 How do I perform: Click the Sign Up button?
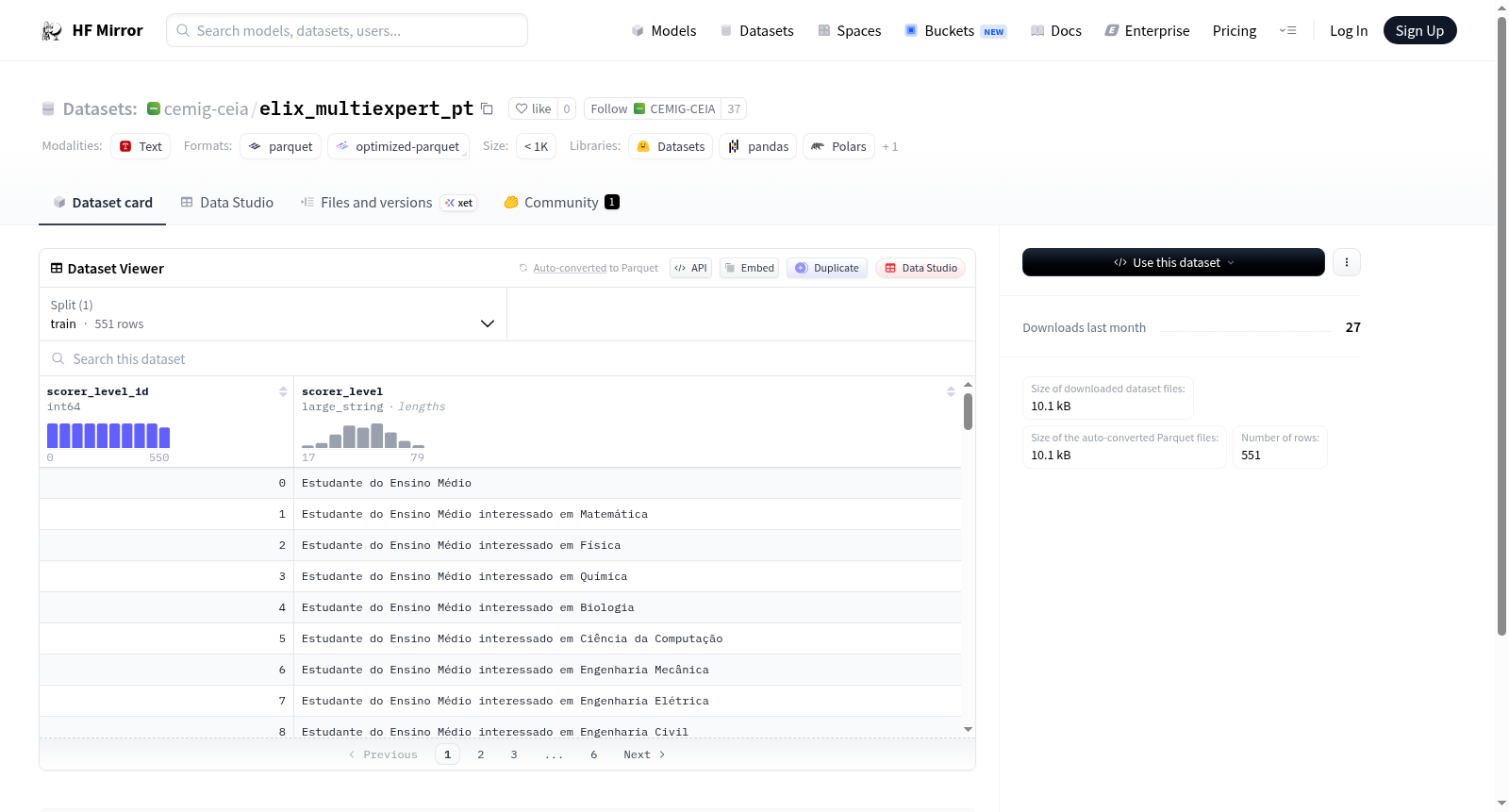pyautogui.click(x=1419, y=31)
